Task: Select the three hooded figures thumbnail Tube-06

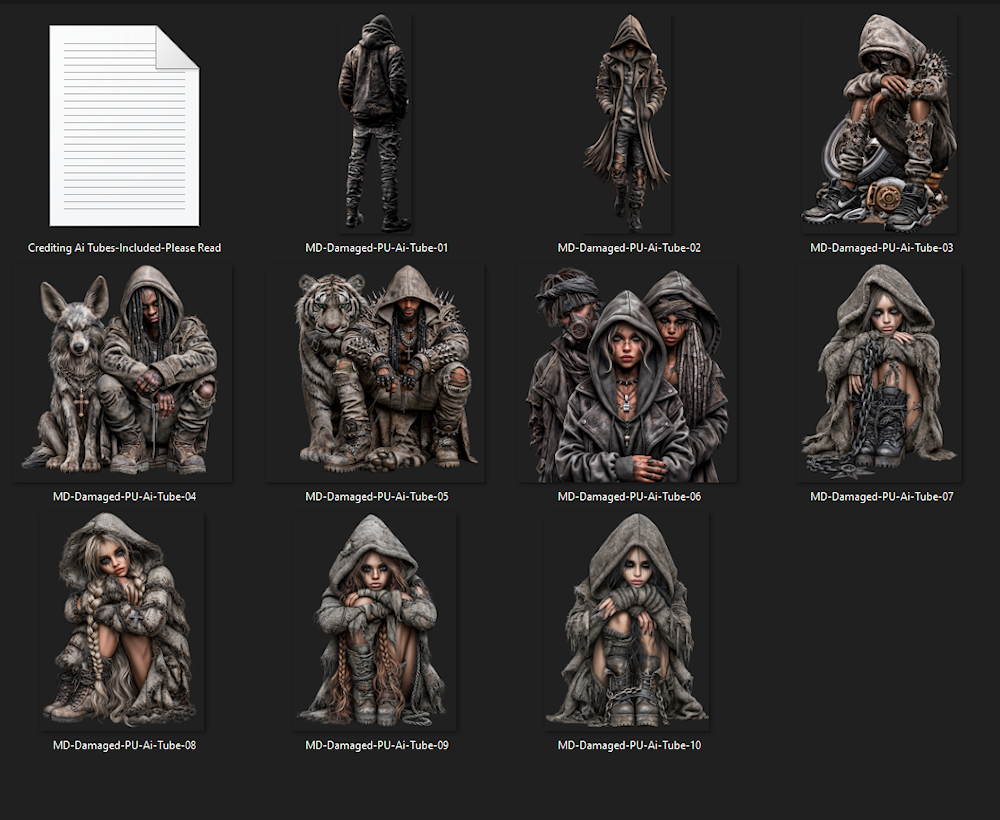Action: (x=628, y=373)
